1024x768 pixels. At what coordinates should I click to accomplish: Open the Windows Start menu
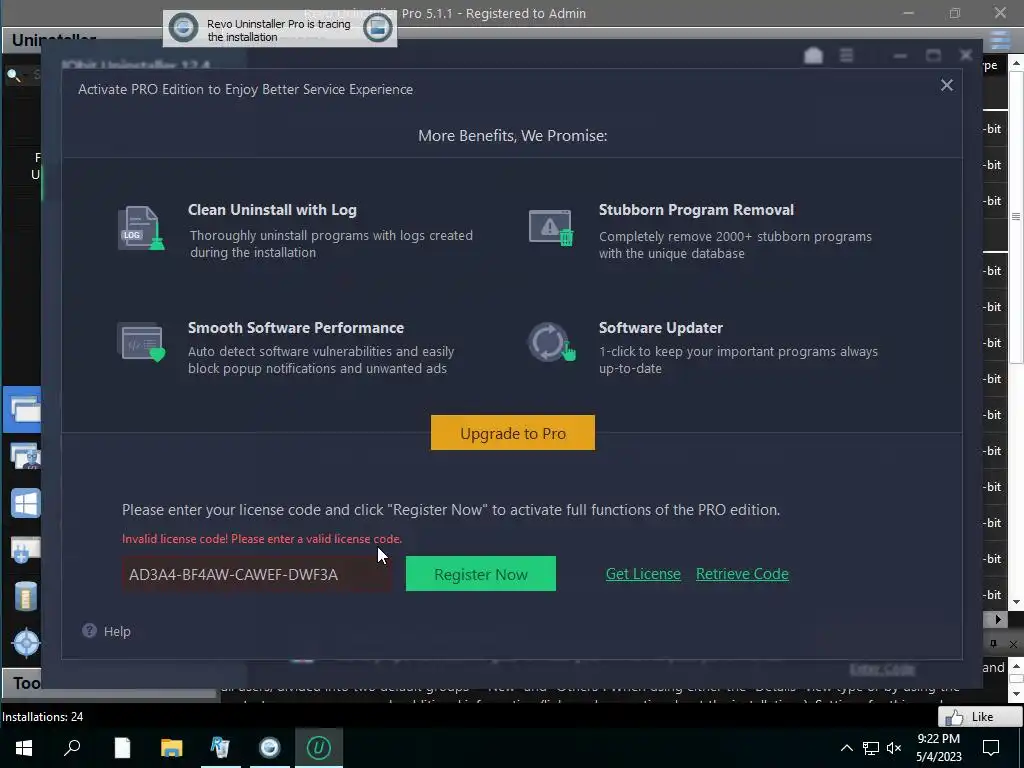(x=24, y=747)
